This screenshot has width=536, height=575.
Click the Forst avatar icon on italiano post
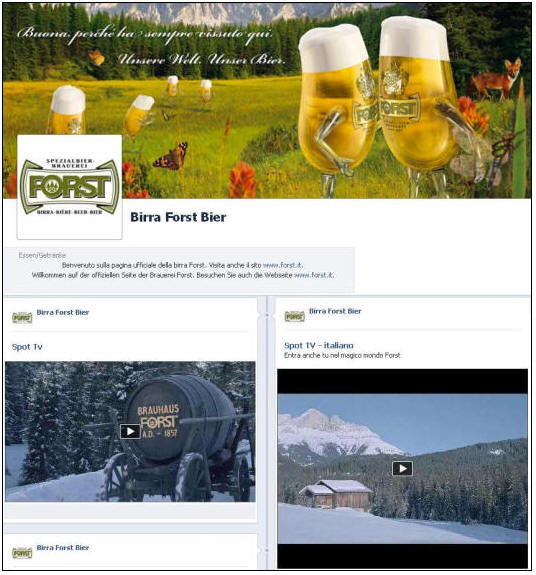pyautogui.click(x=294, y=316)
